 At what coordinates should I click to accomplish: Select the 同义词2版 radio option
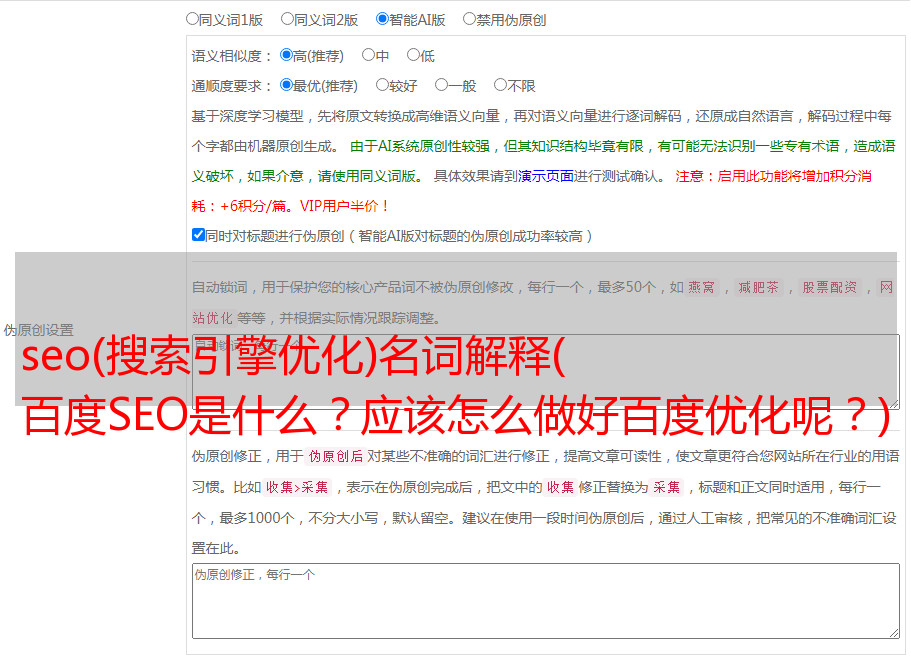[x=287, y=19]
